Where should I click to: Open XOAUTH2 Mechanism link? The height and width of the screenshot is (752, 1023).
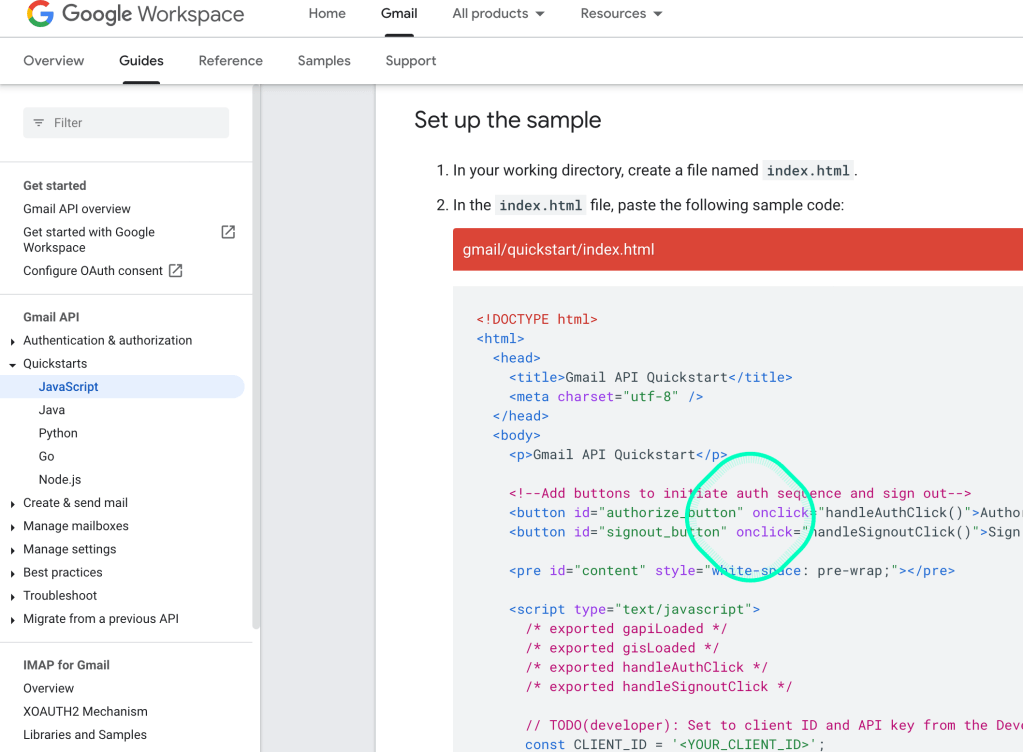click(x=85, y=712)
